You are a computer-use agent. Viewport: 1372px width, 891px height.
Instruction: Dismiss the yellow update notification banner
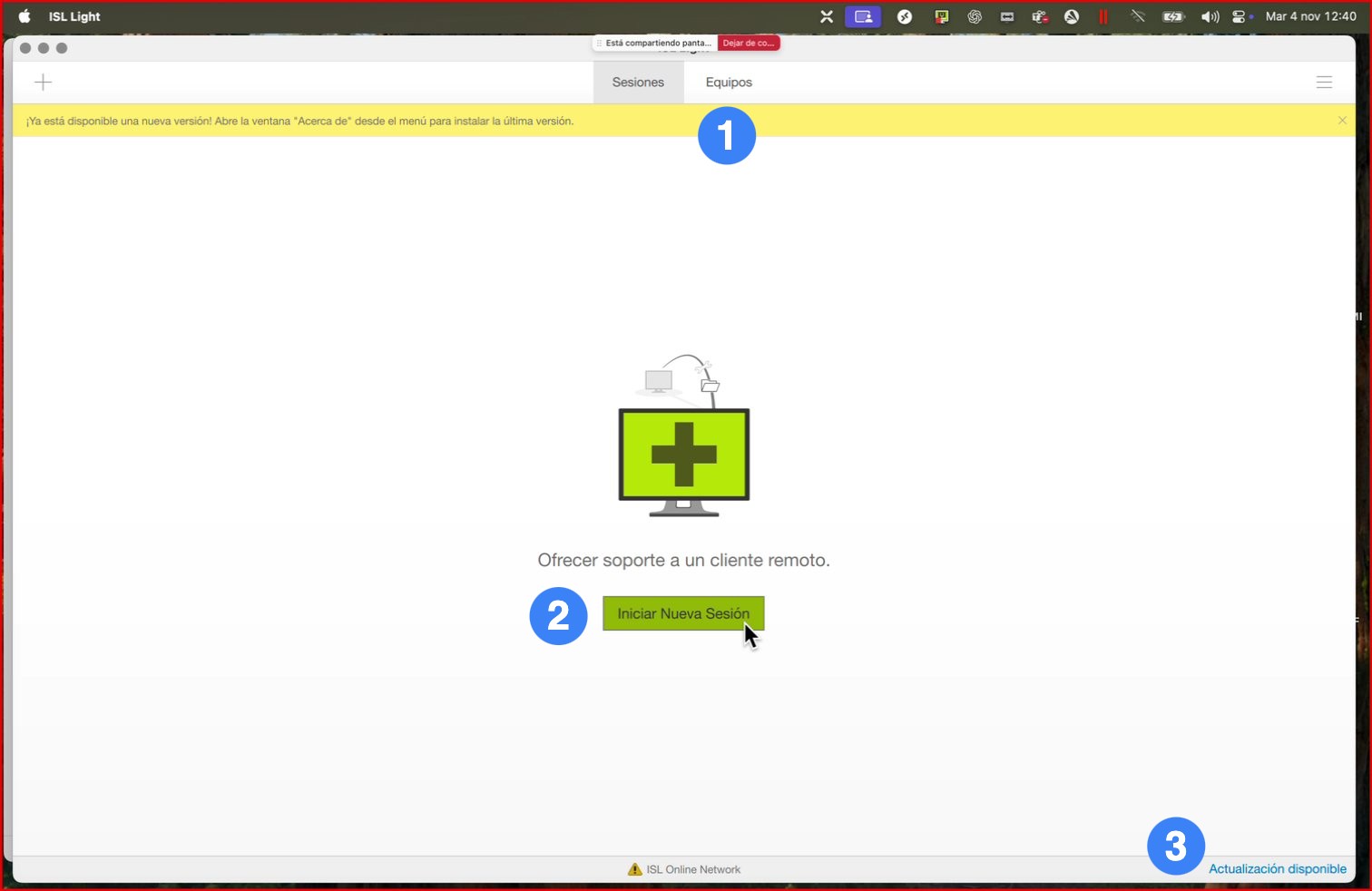pyautogui.click(x=1342, y=121)
